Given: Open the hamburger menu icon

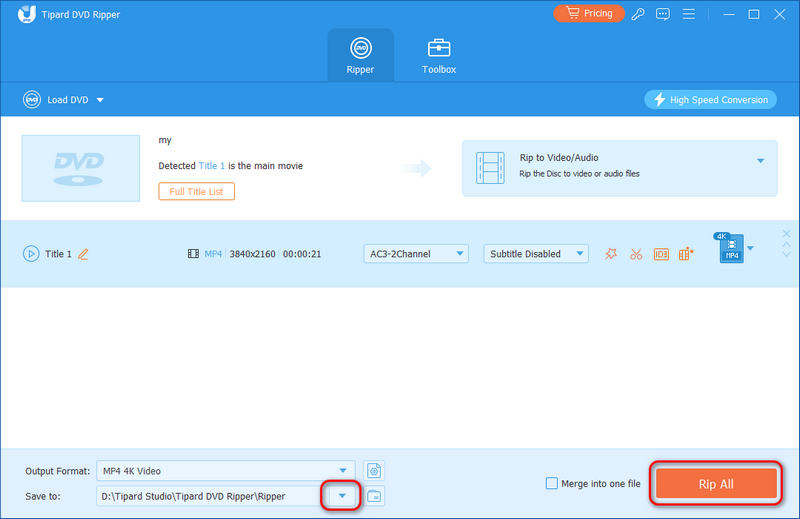Looking at the screenshot, I should tap(689, 14).
